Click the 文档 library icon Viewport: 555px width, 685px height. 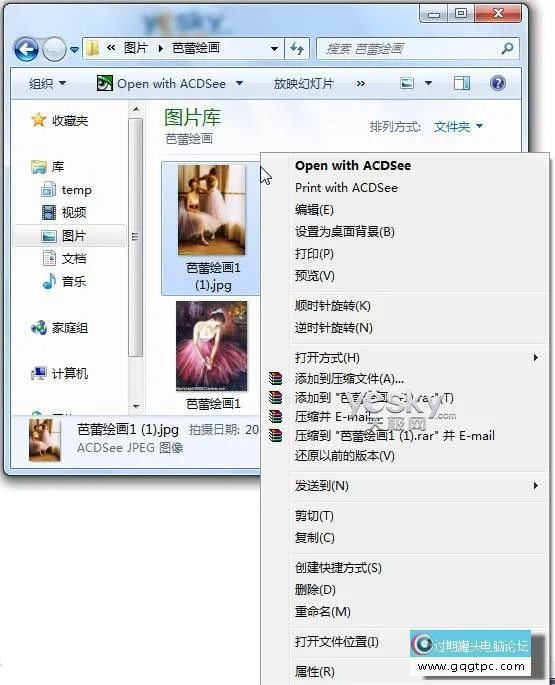tap(49, 258)
